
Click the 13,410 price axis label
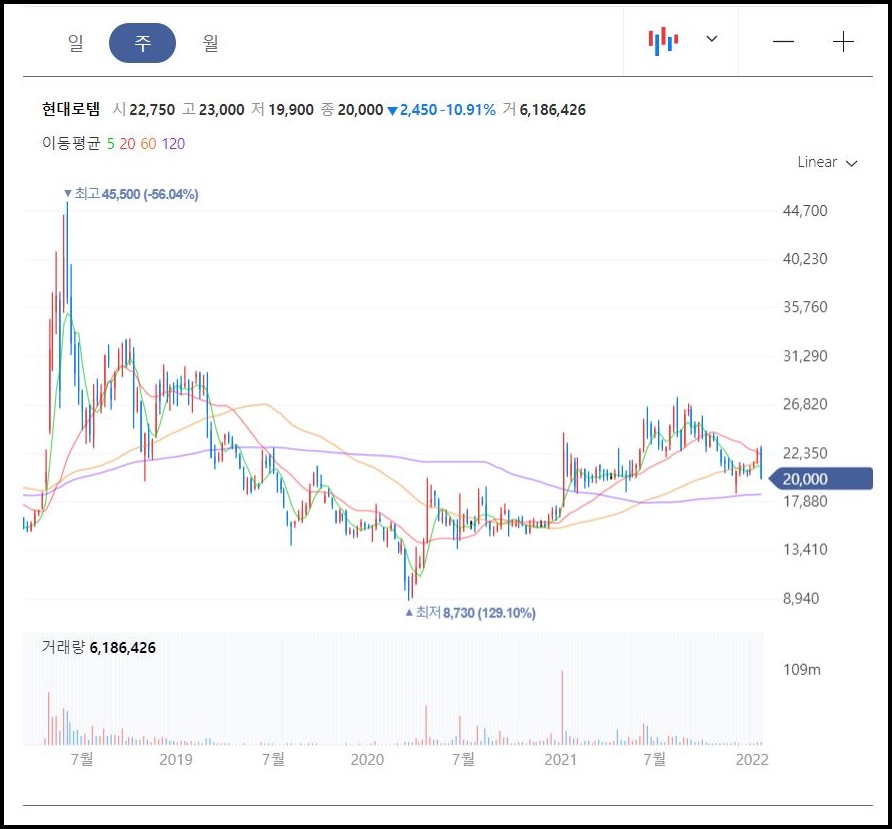click(x=805, y=549)
